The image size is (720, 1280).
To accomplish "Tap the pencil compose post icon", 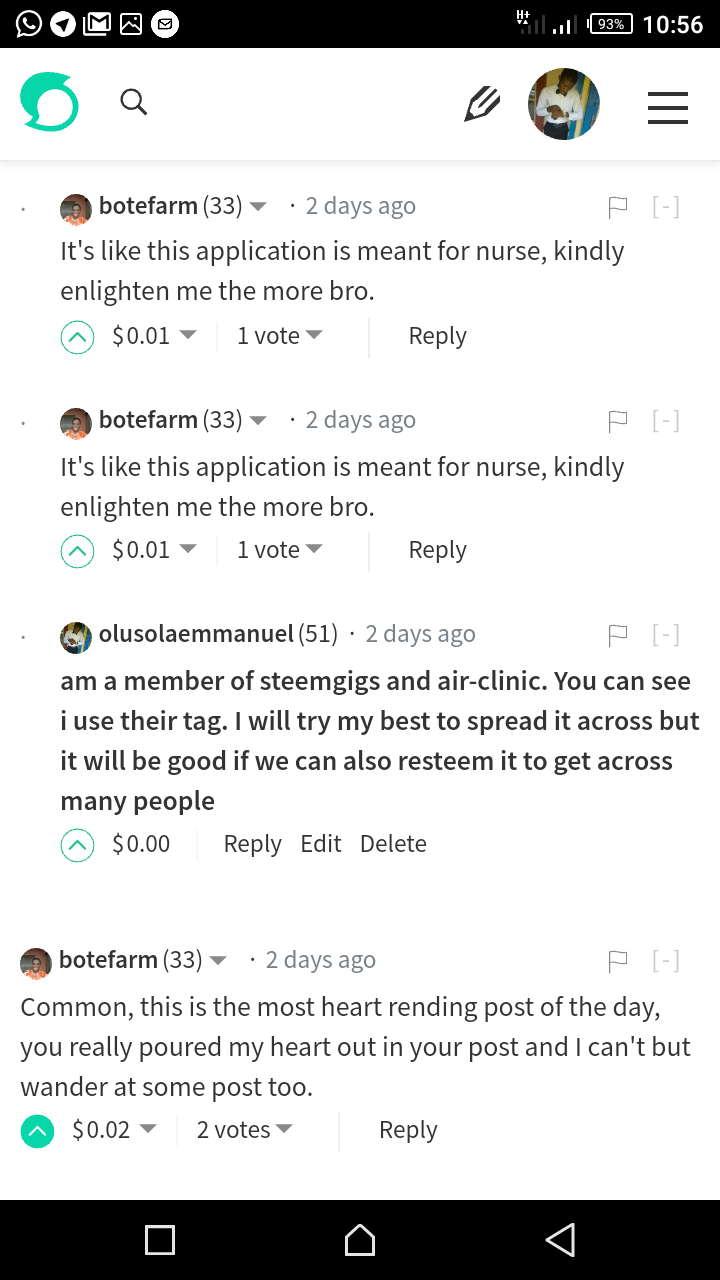I will (x=482, y=103).
